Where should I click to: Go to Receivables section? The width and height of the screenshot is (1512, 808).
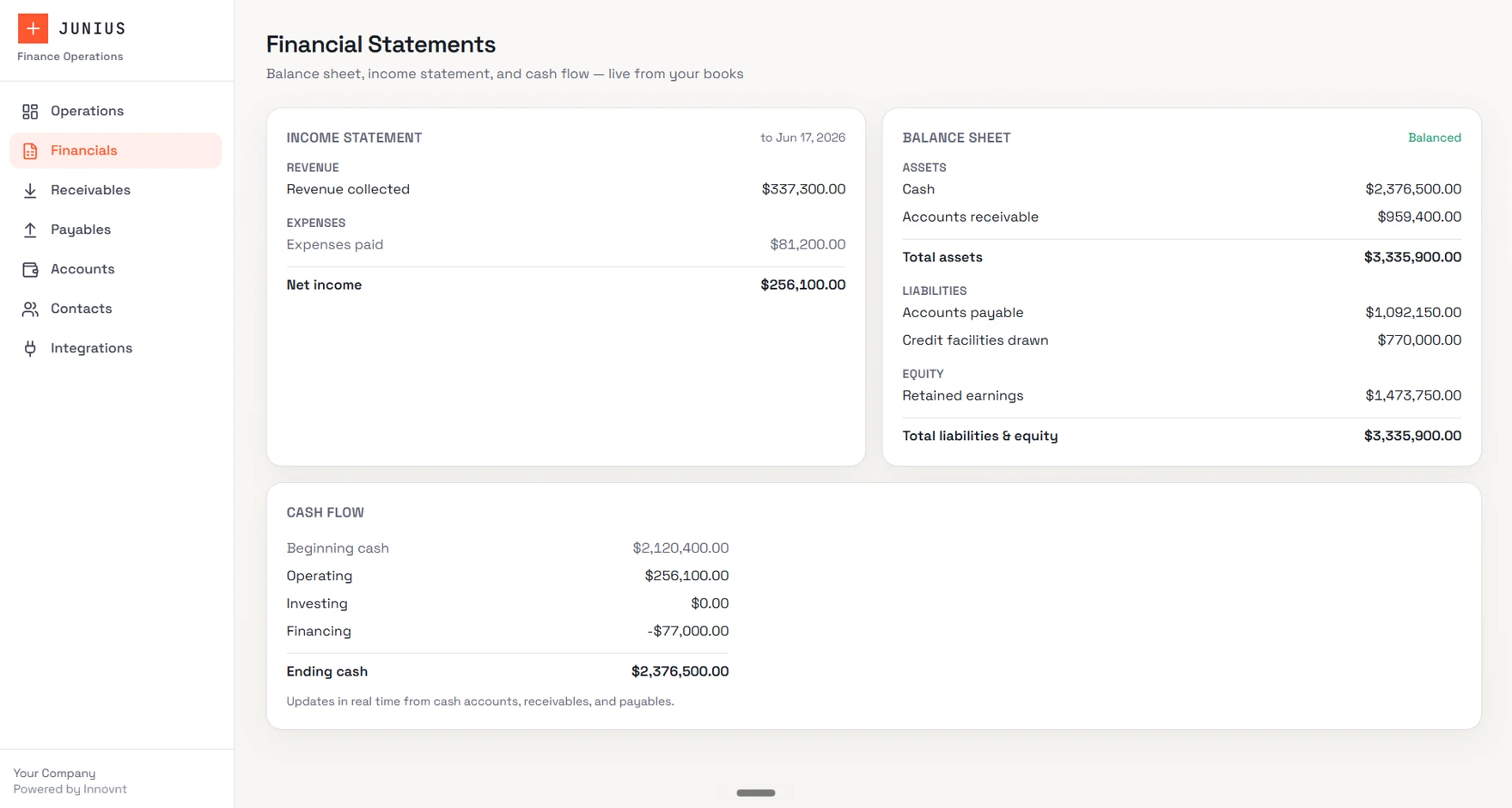115,190
